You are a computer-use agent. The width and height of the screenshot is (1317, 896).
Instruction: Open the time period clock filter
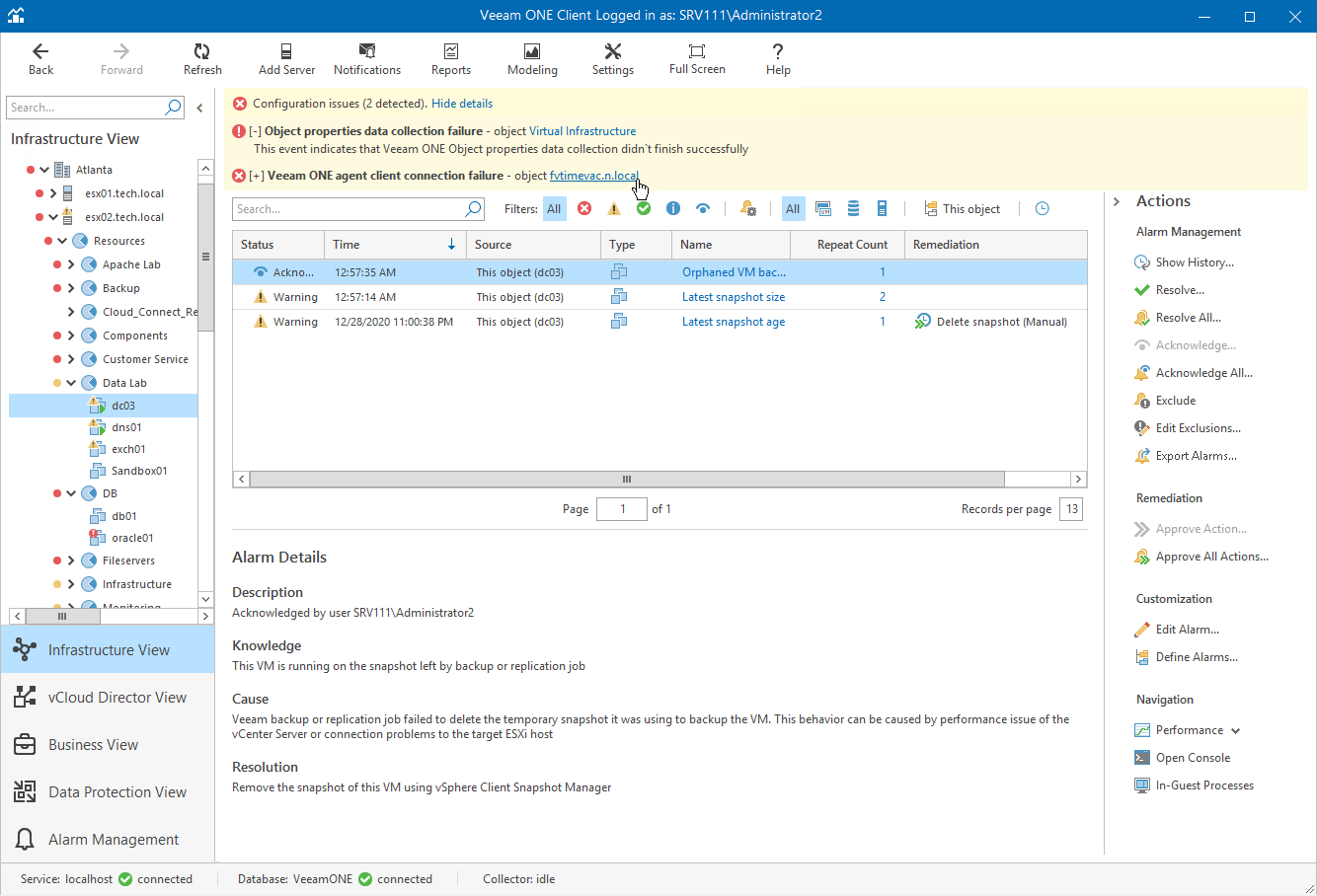point(1043,208)
